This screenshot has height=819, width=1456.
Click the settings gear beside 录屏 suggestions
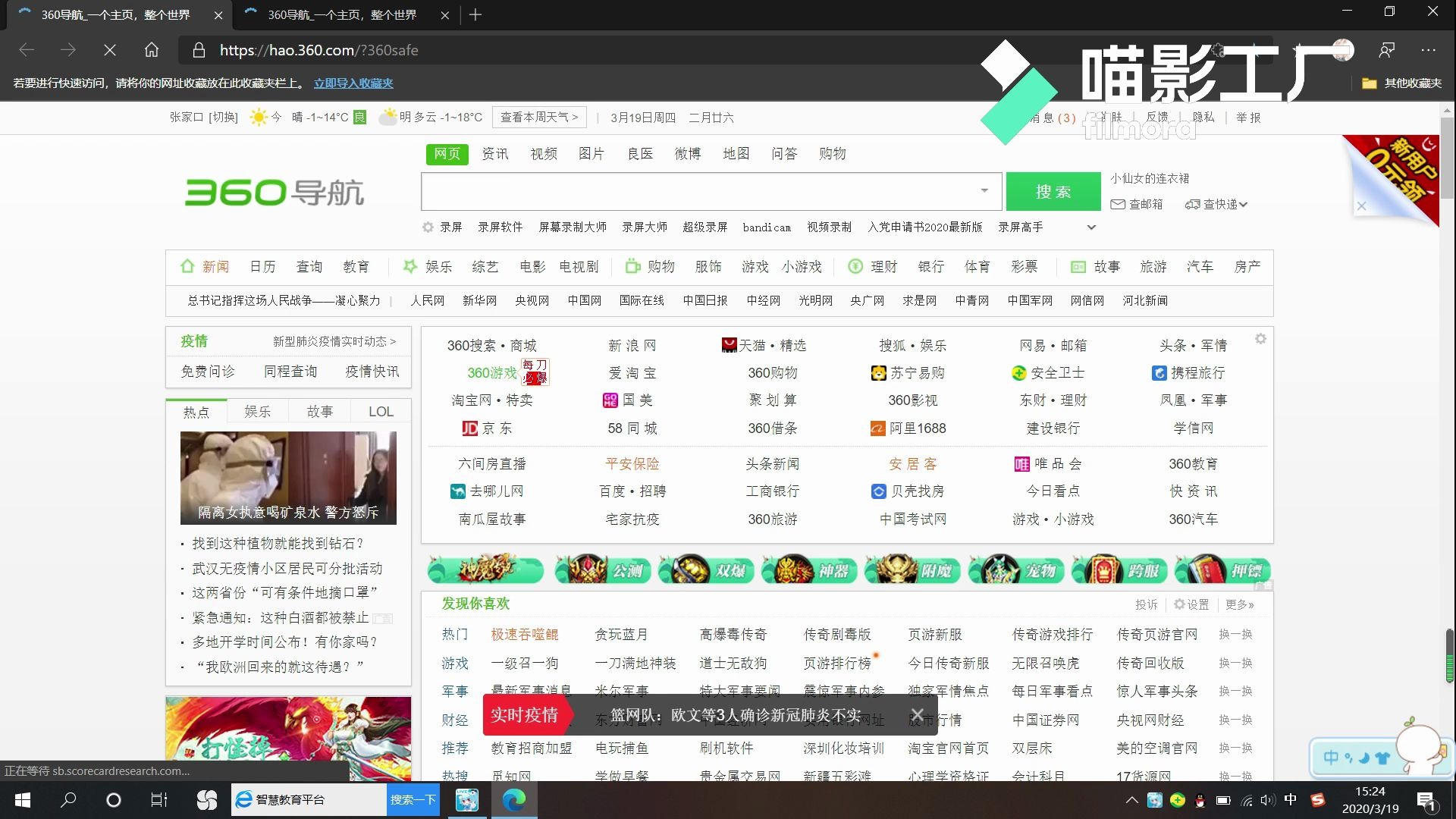click(x=428, y=227)
